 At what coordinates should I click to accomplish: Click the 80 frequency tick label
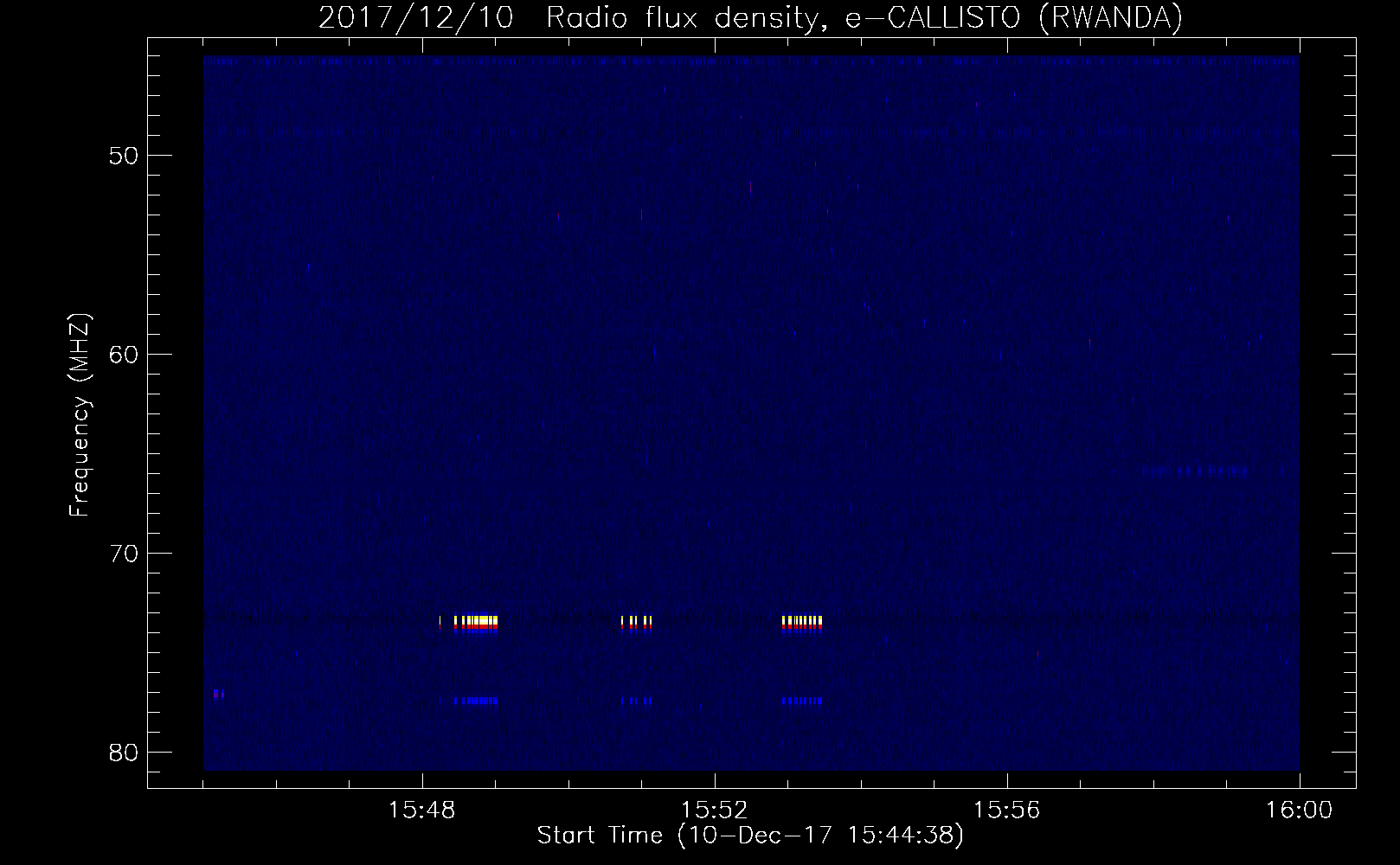(x=123, y=752)
